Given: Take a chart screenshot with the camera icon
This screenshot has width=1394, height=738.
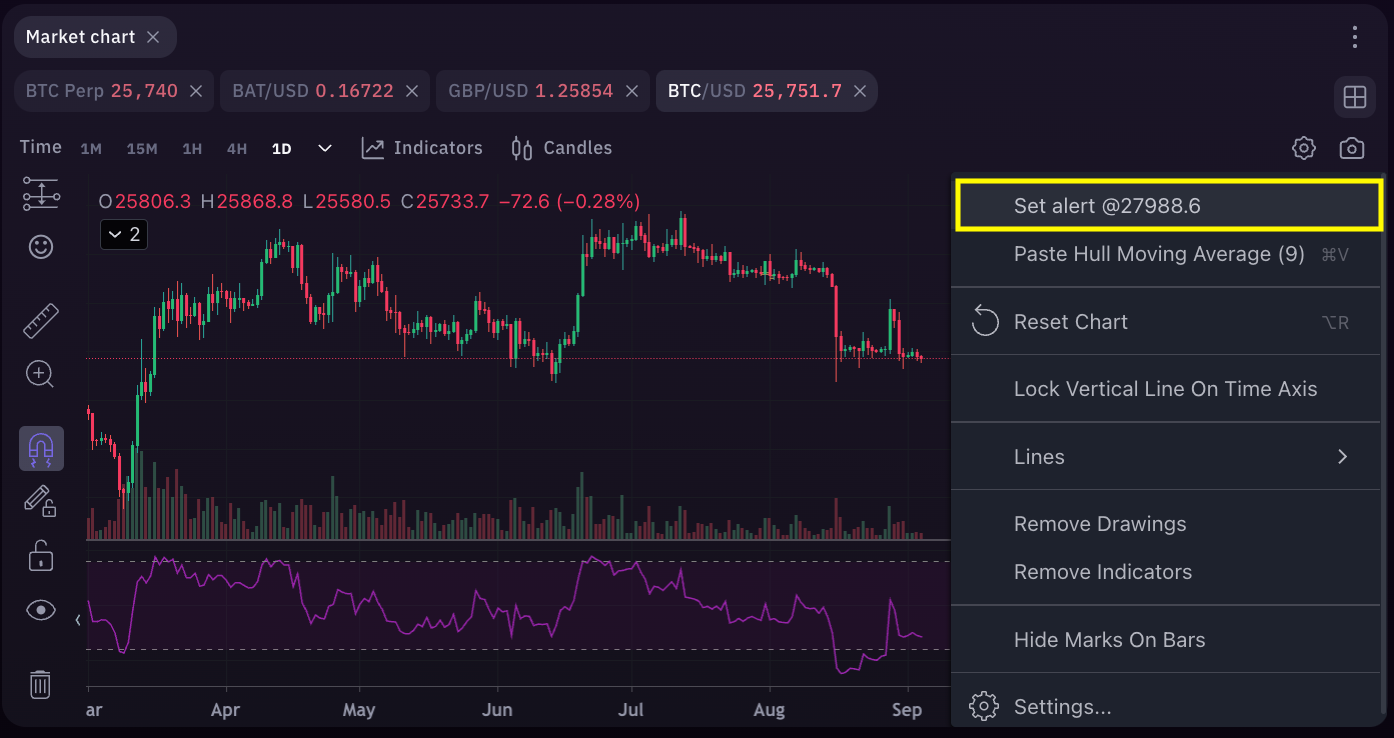Looking at the screenshot, I should point(1351,147).
